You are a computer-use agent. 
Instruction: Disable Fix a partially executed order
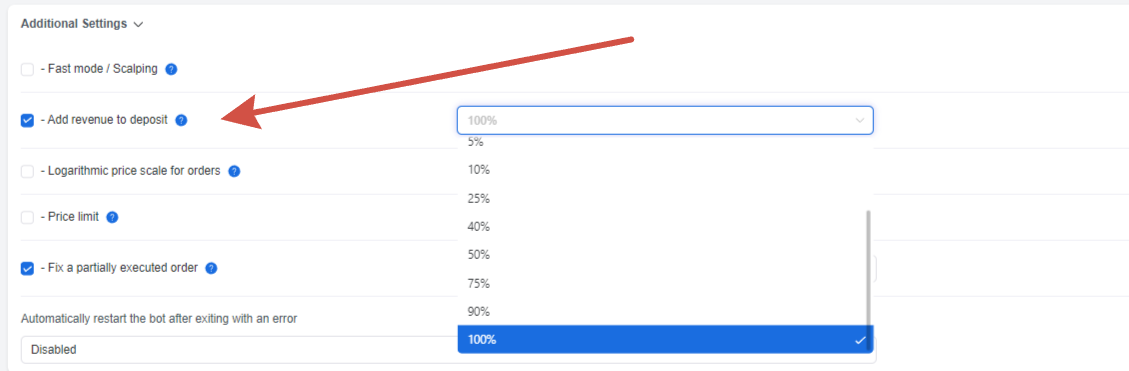pyautogui.click(x=27, y=268)
